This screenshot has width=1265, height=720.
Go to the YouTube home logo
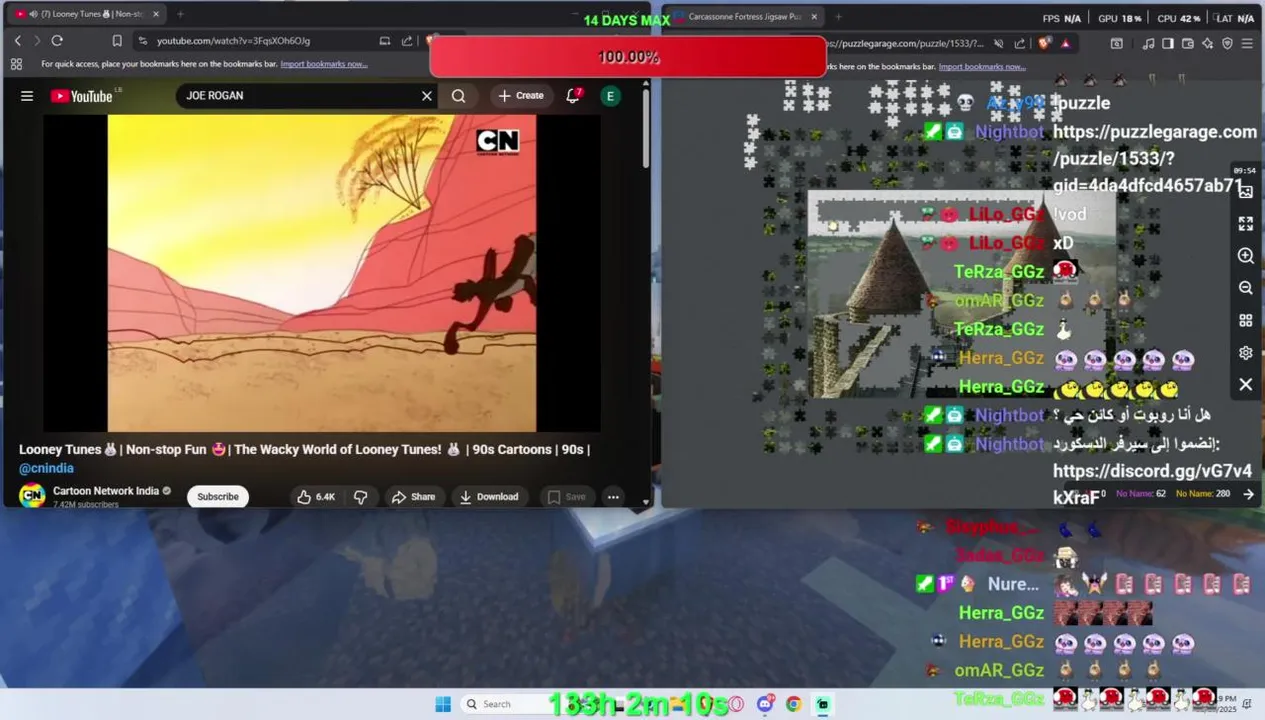82,96
